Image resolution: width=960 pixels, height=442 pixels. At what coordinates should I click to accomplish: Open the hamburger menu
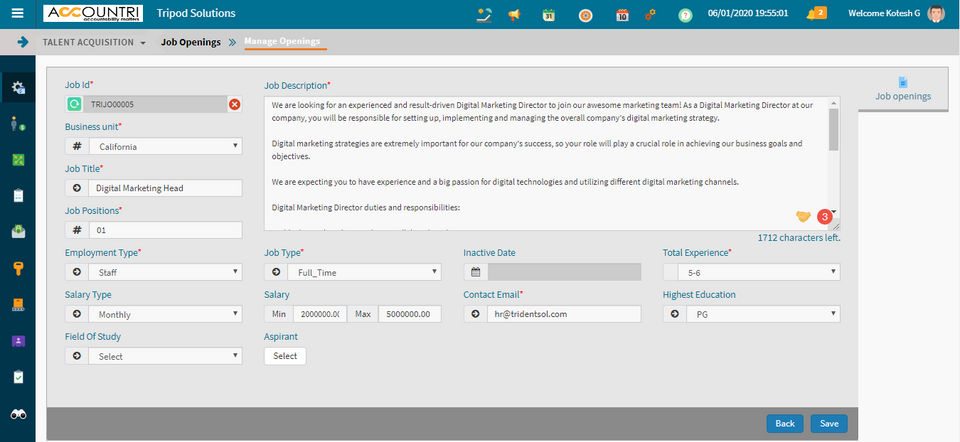[x=18, y=13]
